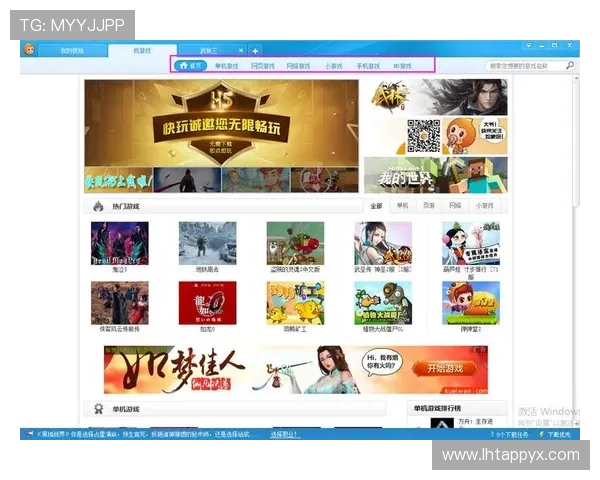
Task: Select the 小游戏 filter in hot games
Action: pyautogui.click(x=485, y=206)
